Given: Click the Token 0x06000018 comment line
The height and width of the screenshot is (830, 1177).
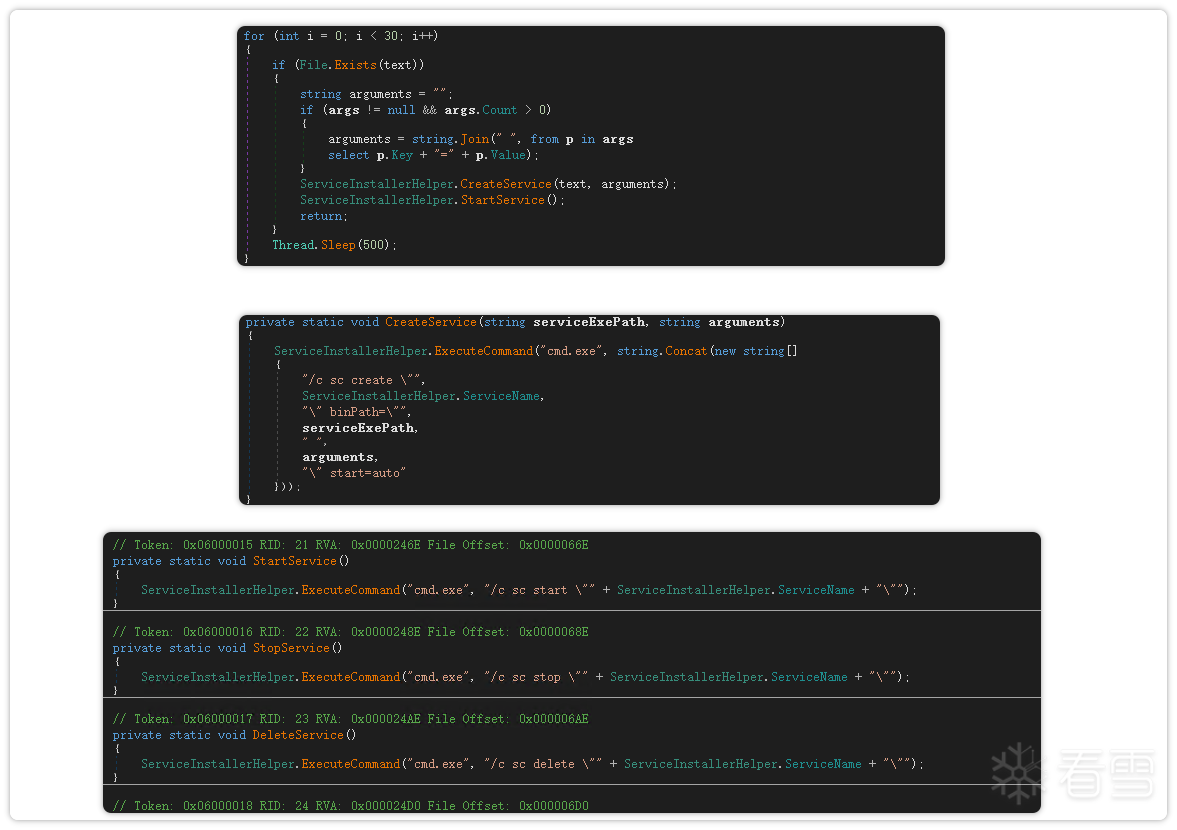Looking at the screenshot, I should coord(350,806).
